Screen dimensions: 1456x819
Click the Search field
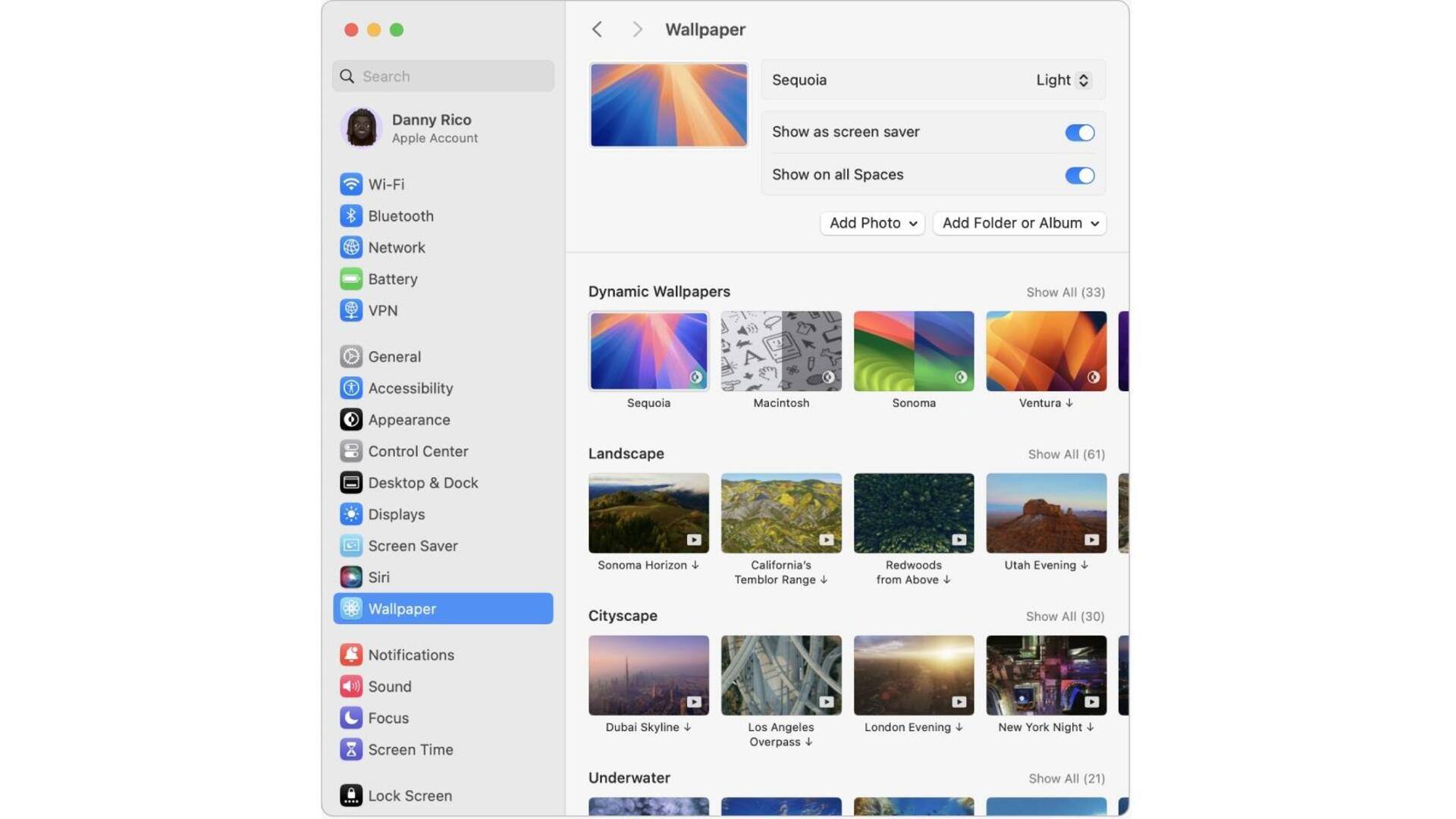point(443,77)
